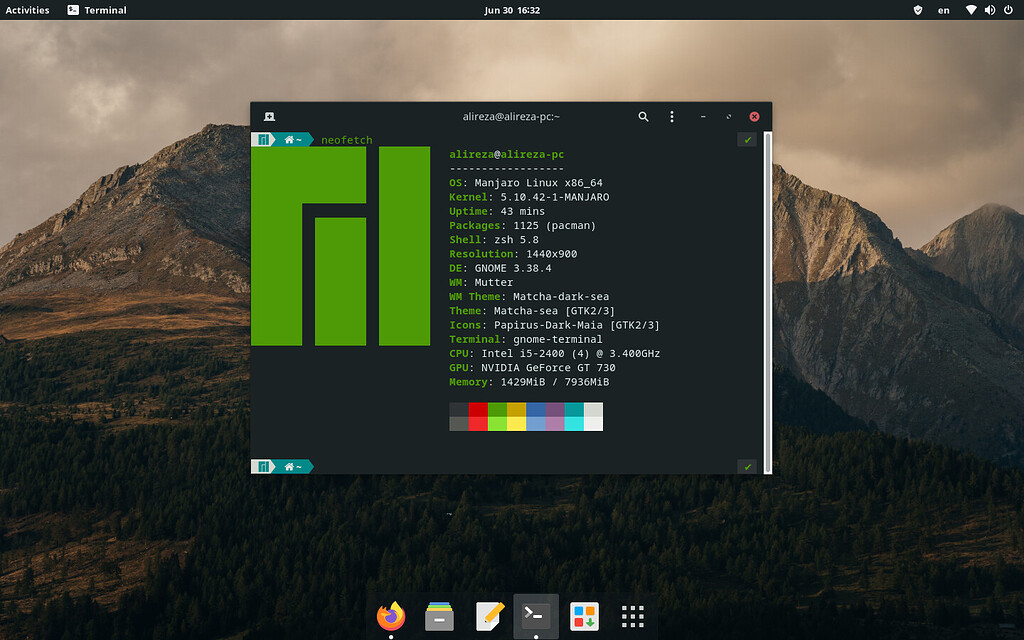The image size is (1024, 640).
Task: Select the Manjaro logo segment in the prompt
Action: tap(262, 139)
